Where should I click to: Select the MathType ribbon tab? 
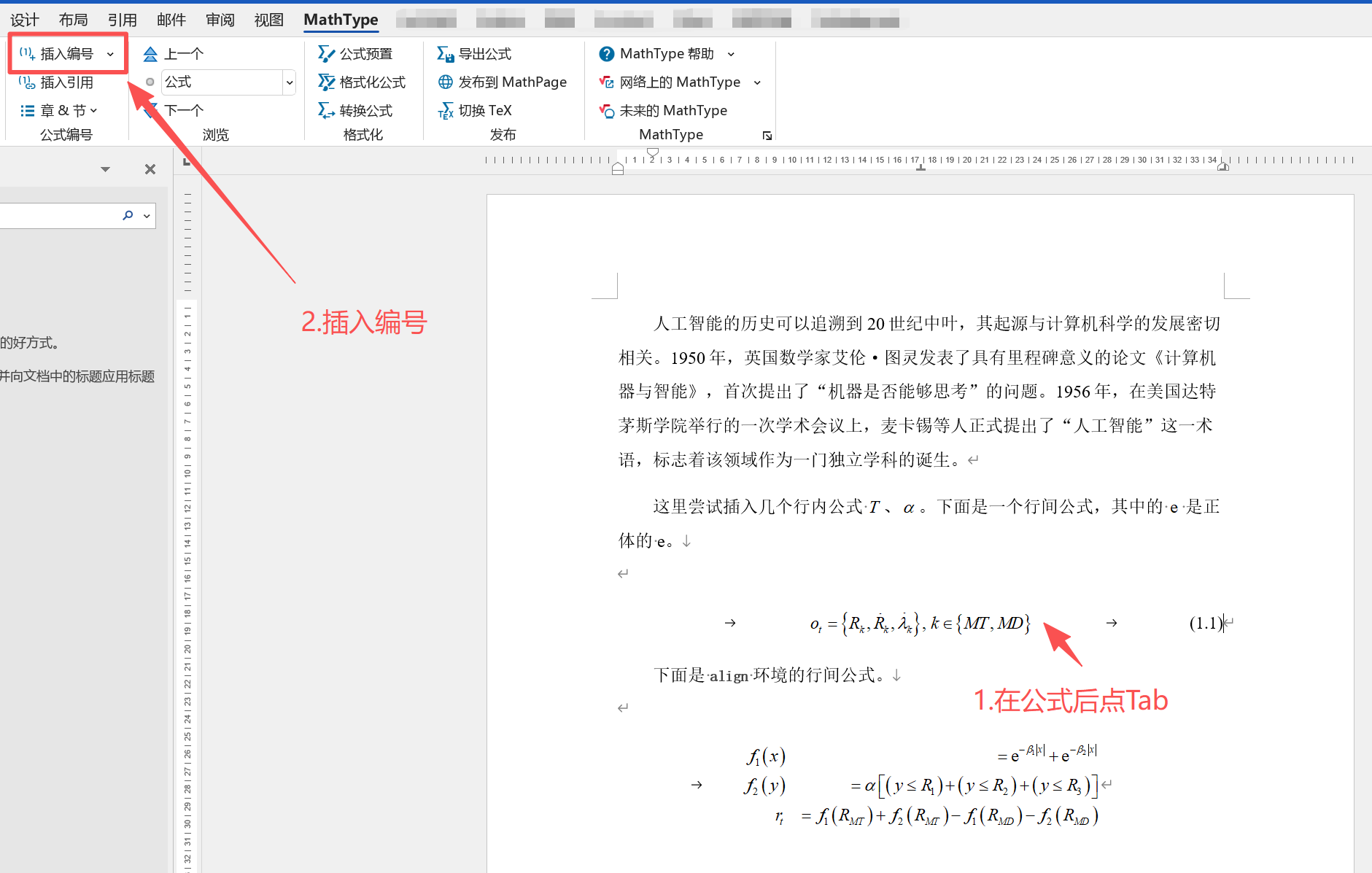(341, 20)
